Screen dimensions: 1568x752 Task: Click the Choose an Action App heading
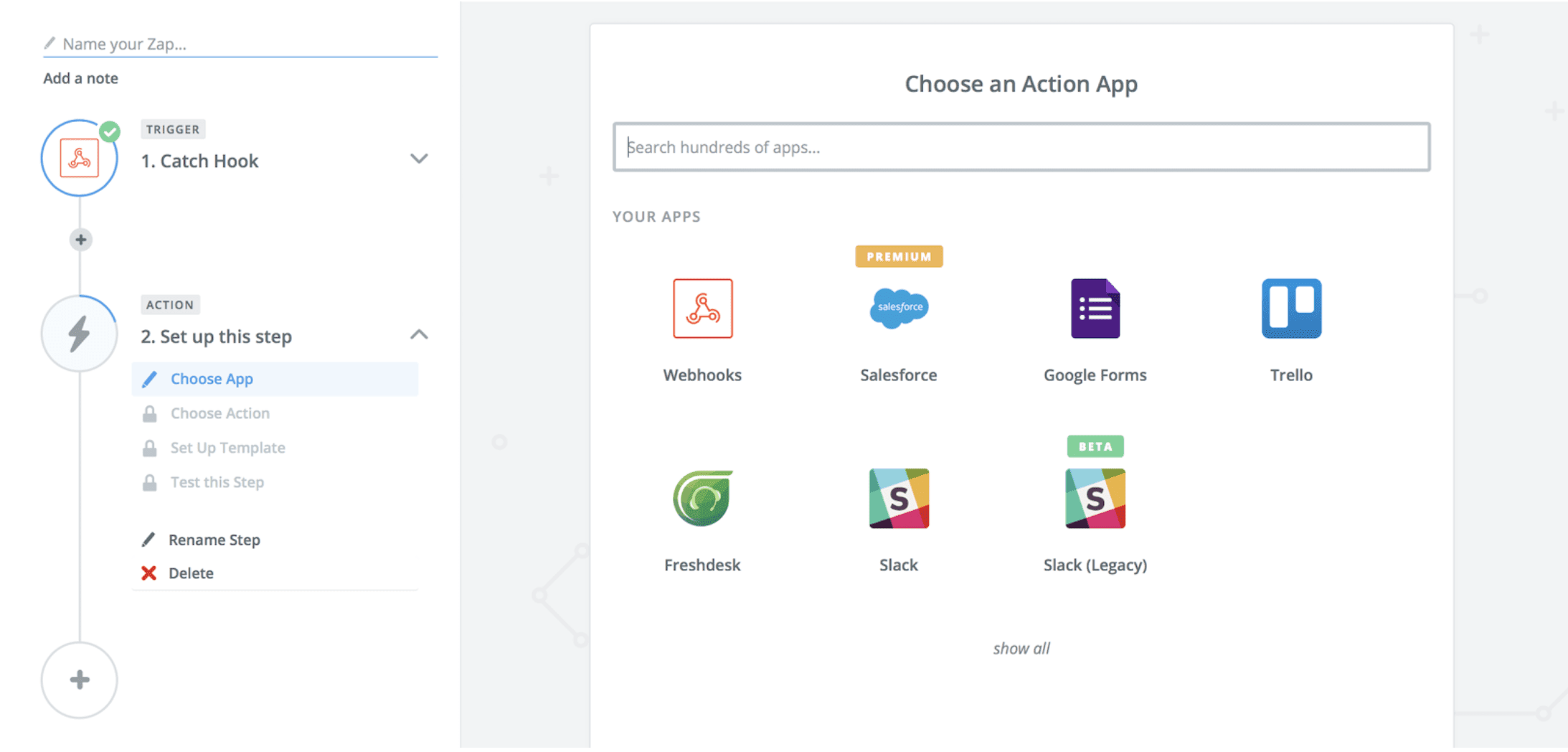(1021, 84)
